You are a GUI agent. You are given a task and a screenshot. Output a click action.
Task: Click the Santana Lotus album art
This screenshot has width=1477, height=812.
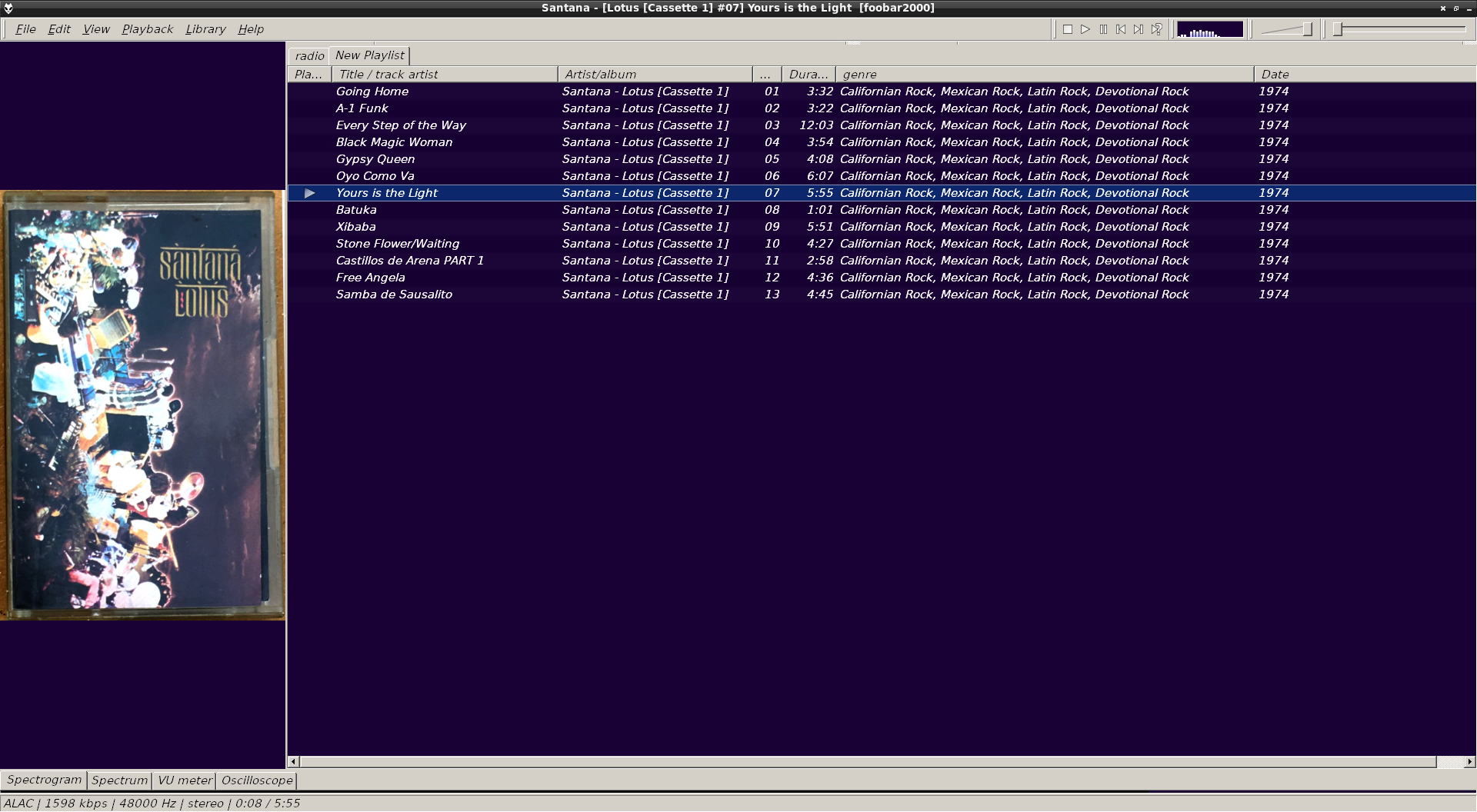[143, 405]
